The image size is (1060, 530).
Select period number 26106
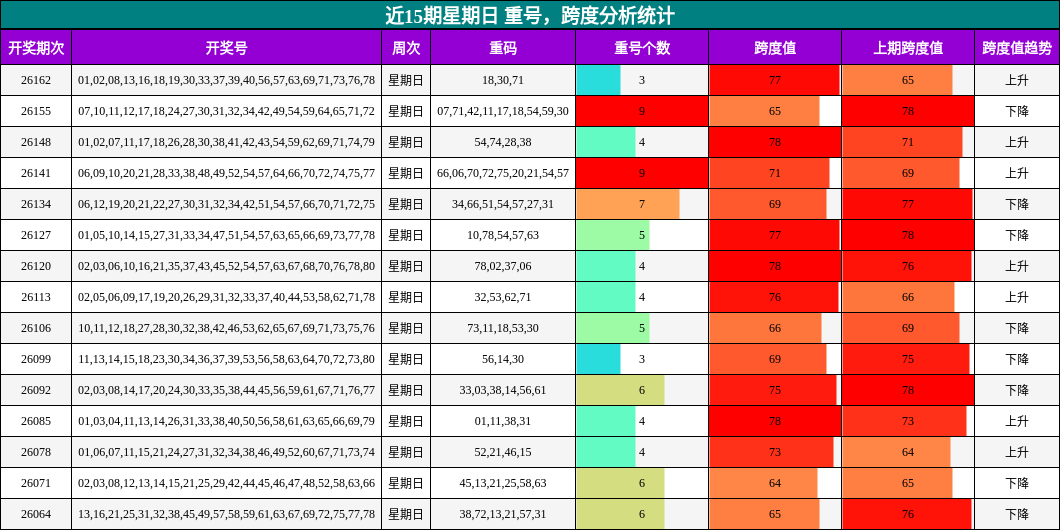point(36,329)
